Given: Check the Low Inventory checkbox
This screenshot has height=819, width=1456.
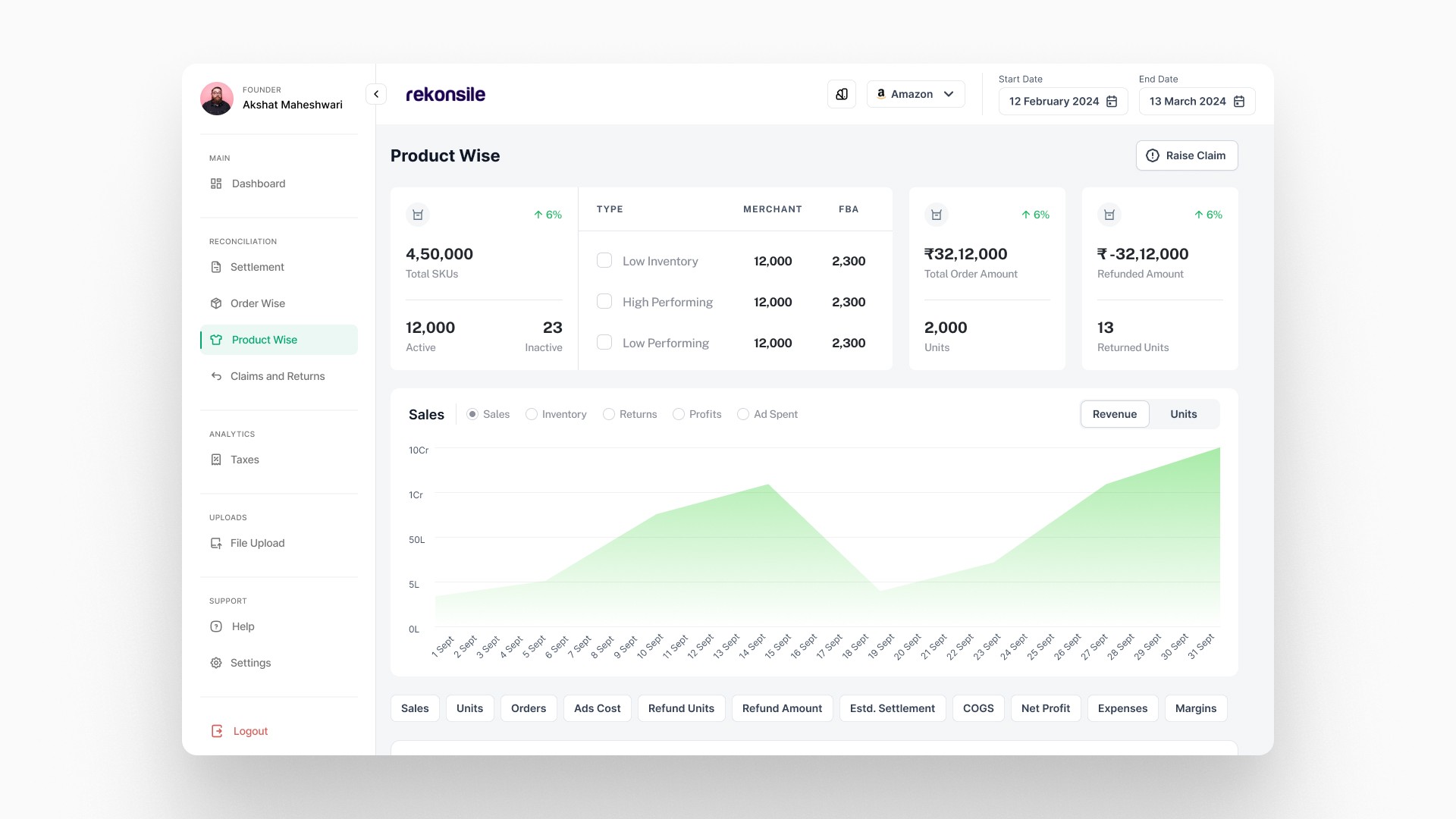Looking at the screenshot, I should pos(604,261).
